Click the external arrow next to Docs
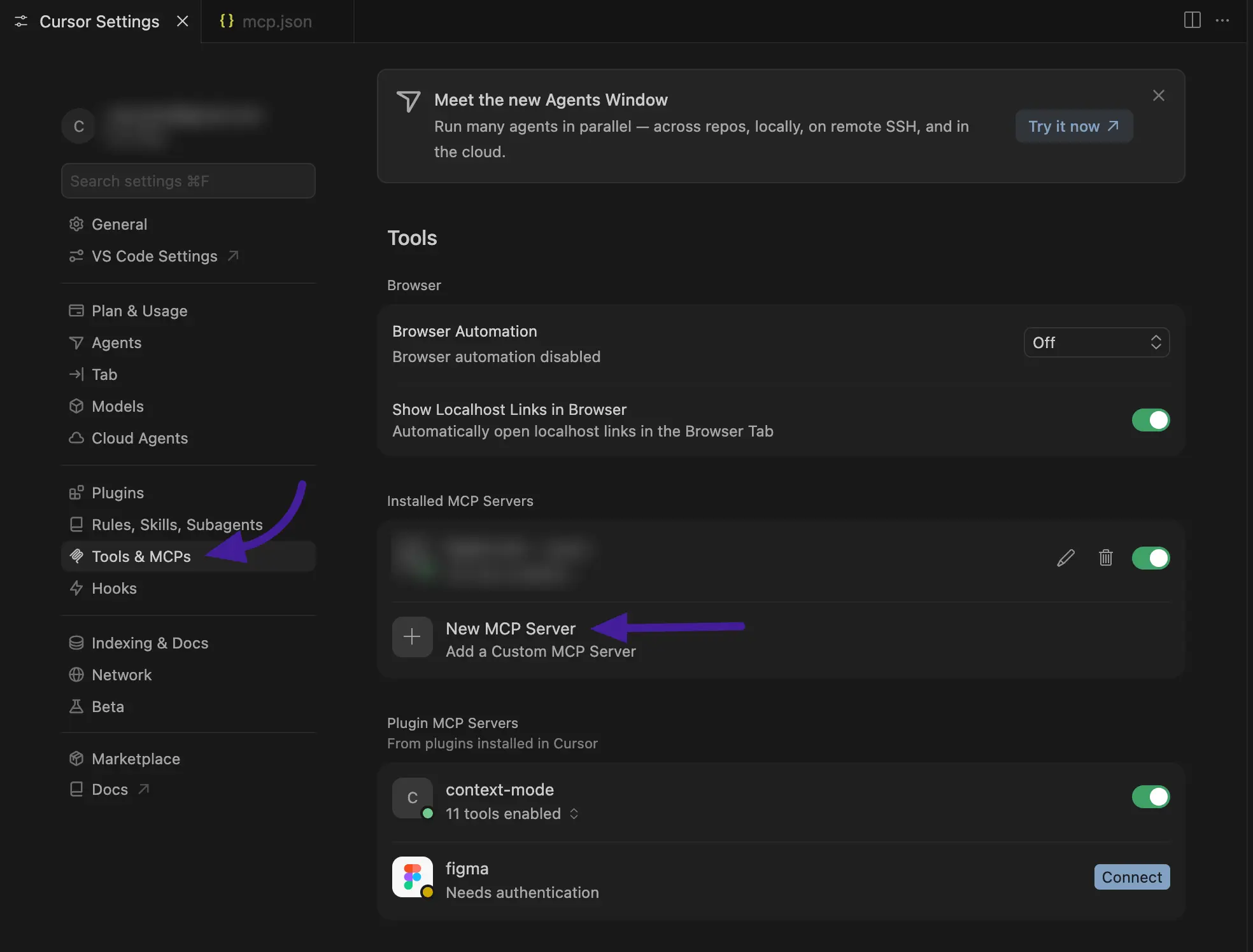 pyautogui.click(x=144, y=789)
